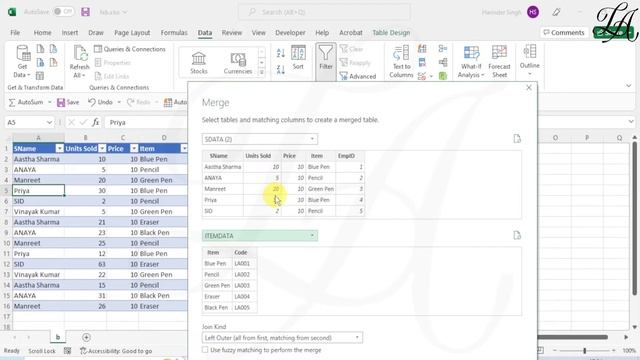Open the Formulas tab
The height and width of the screenshot is (360, 640).
point(174,33)
